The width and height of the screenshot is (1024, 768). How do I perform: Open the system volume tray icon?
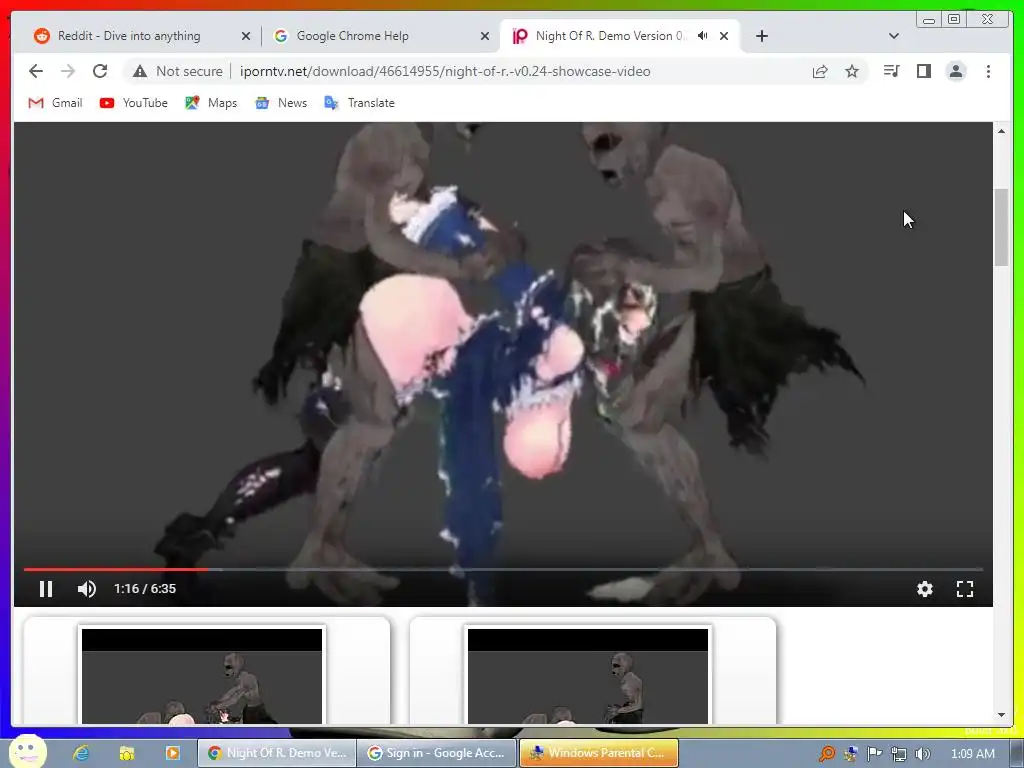(923, 754)
